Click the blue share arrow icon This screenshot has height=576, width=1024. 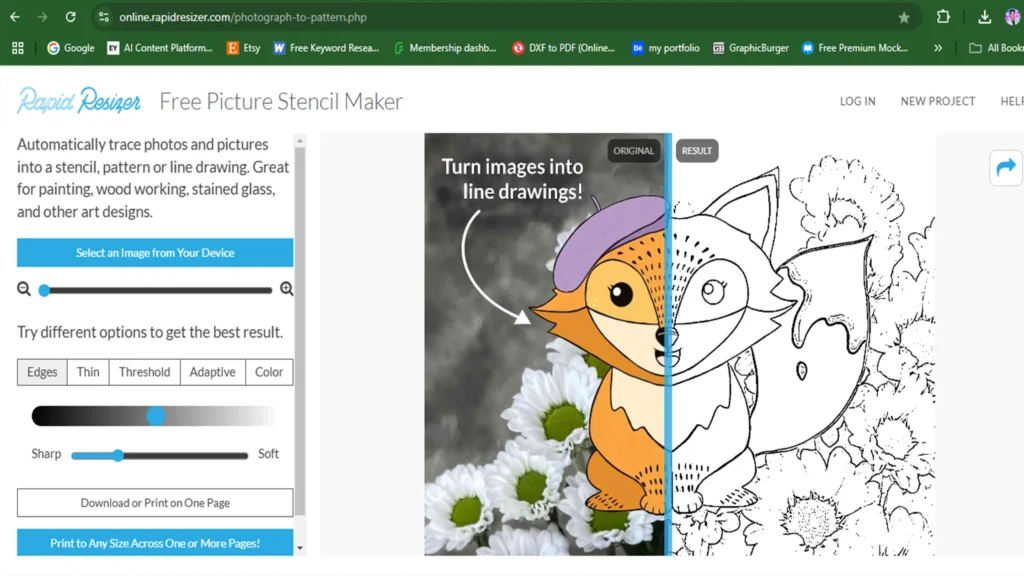1005,167
